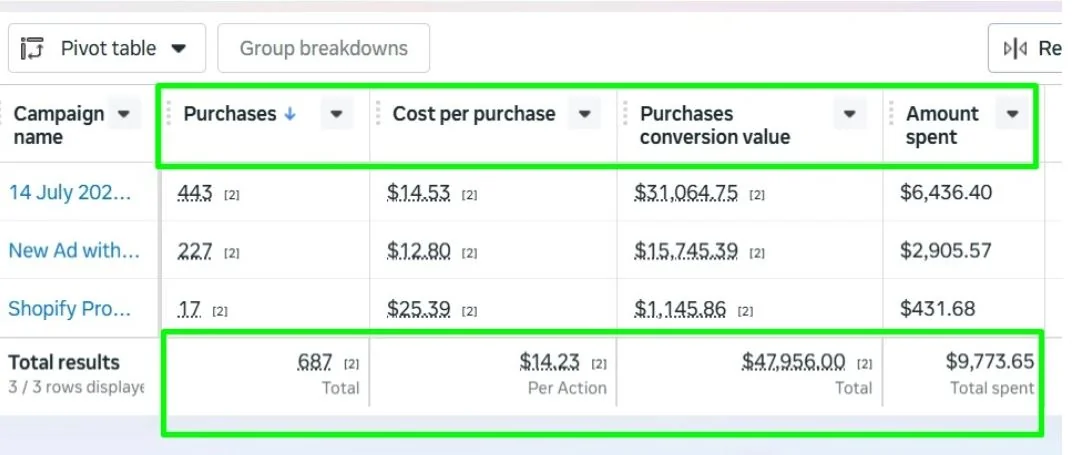Click the partially visible Re… button icon
Image resolution: width=1090 pixels, height=455 pixels.
[1016, 49]
